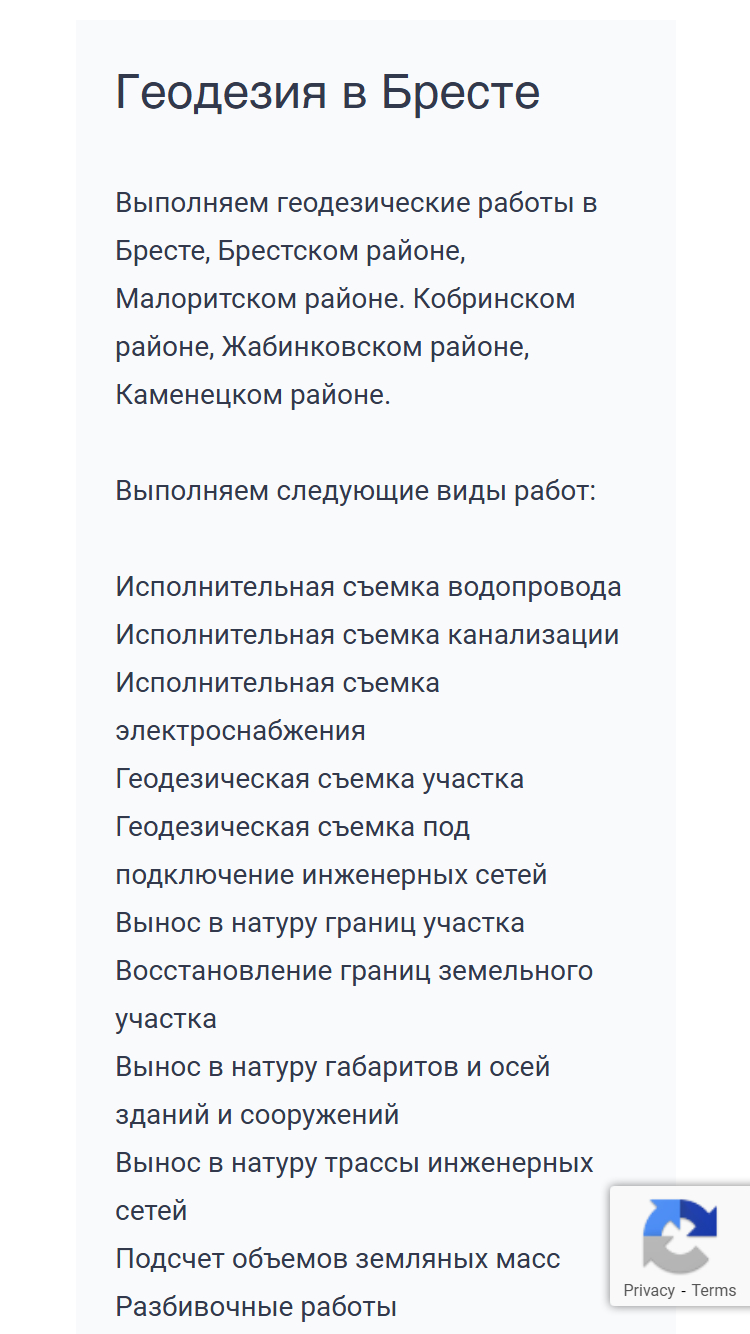Click the Выполняем следующие виды работ sentence

pos(355,491)
